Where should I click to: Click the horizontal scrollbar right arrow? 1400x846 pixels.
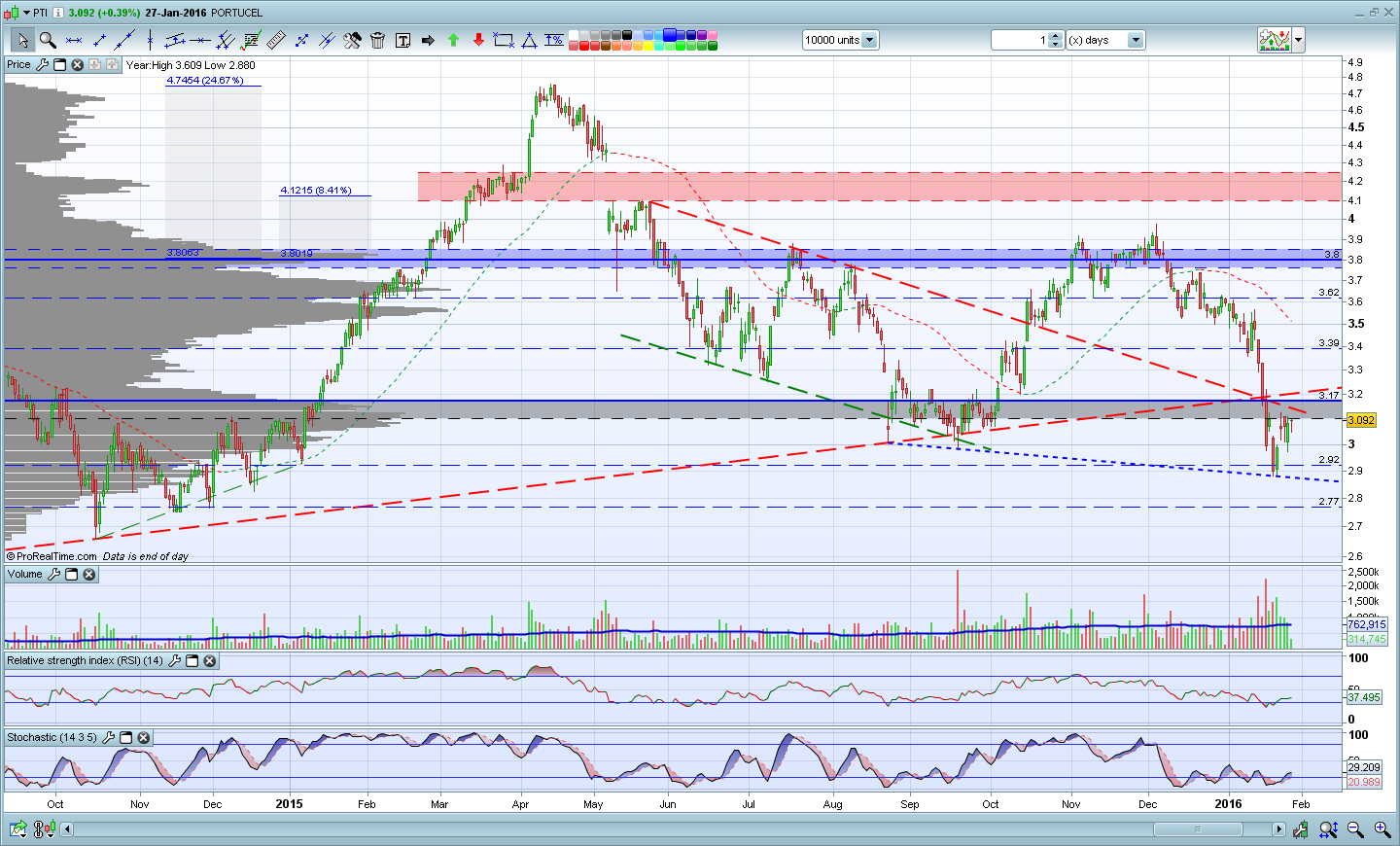pyautogui.click(x=1278, y=829)
